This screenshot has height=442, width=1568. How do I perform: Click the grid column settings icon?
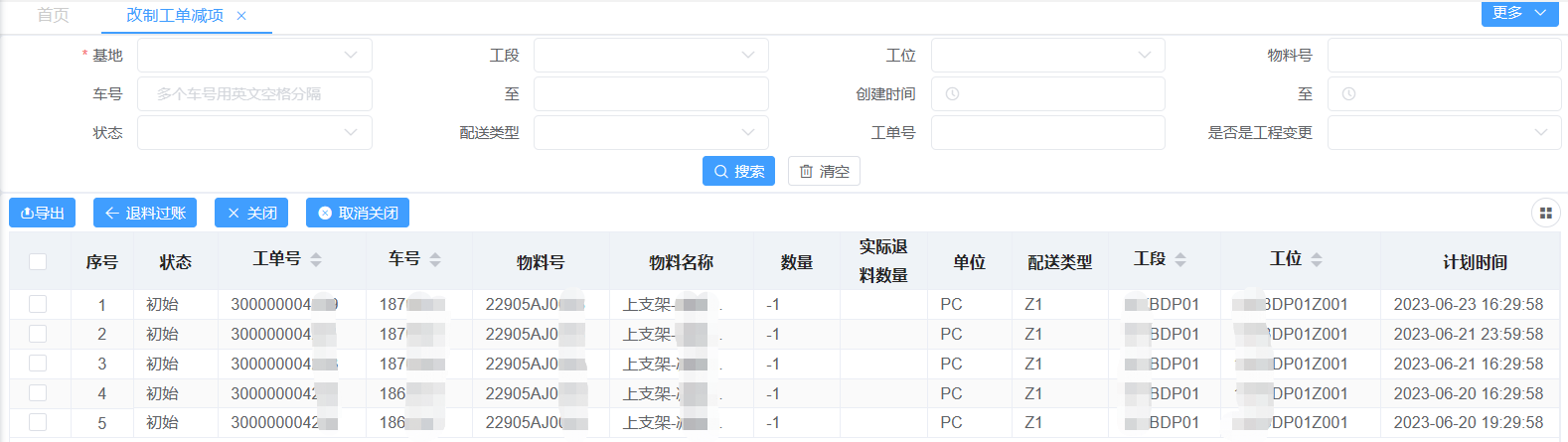[1545, 213]
